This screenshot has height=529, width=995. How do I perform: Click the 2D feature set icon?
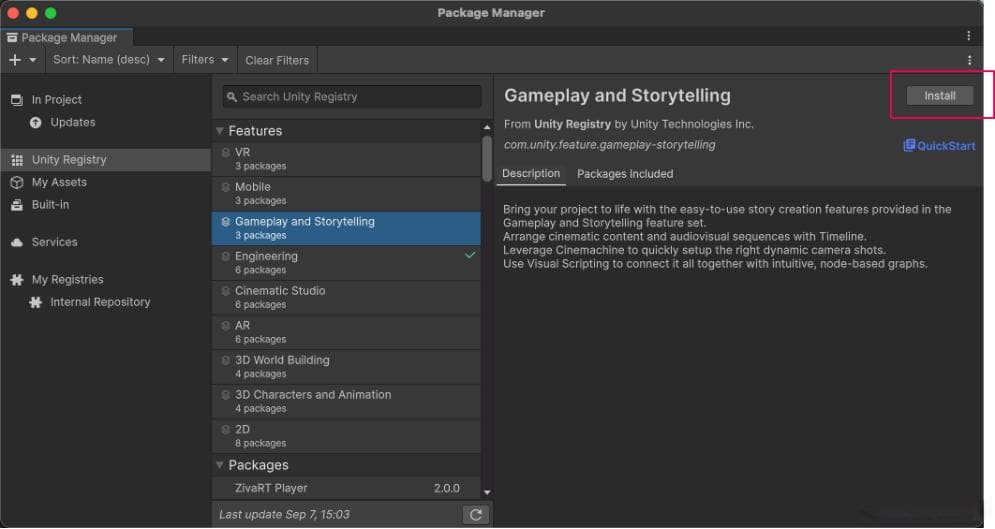(225, 429)
